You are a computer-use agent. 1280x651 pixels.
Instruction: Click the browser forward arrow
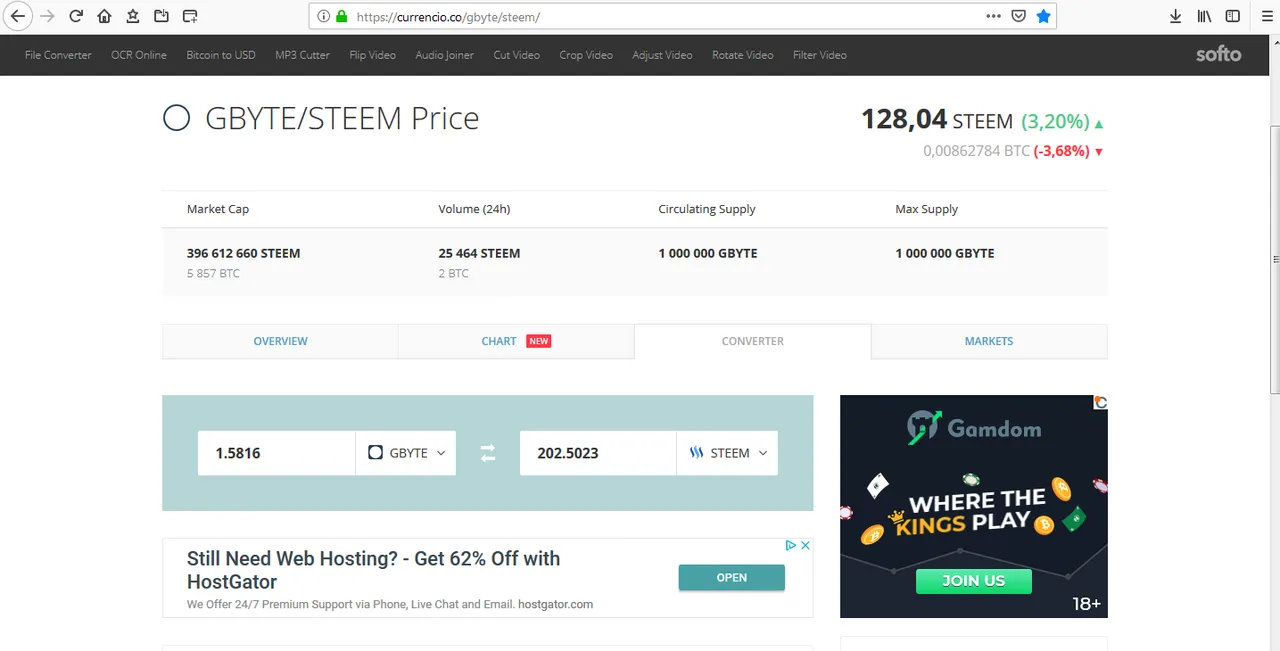point(47,16)
